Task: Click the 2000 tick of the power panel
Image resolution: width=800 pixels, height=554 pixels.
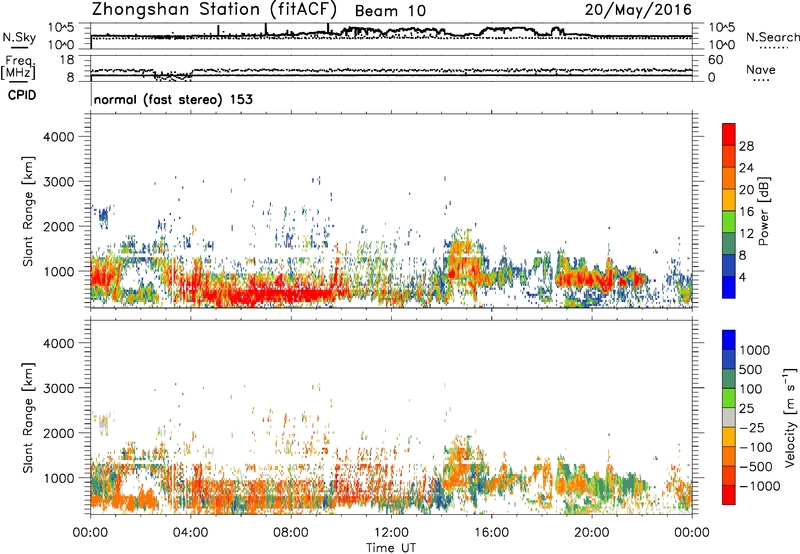Action: 59,226
